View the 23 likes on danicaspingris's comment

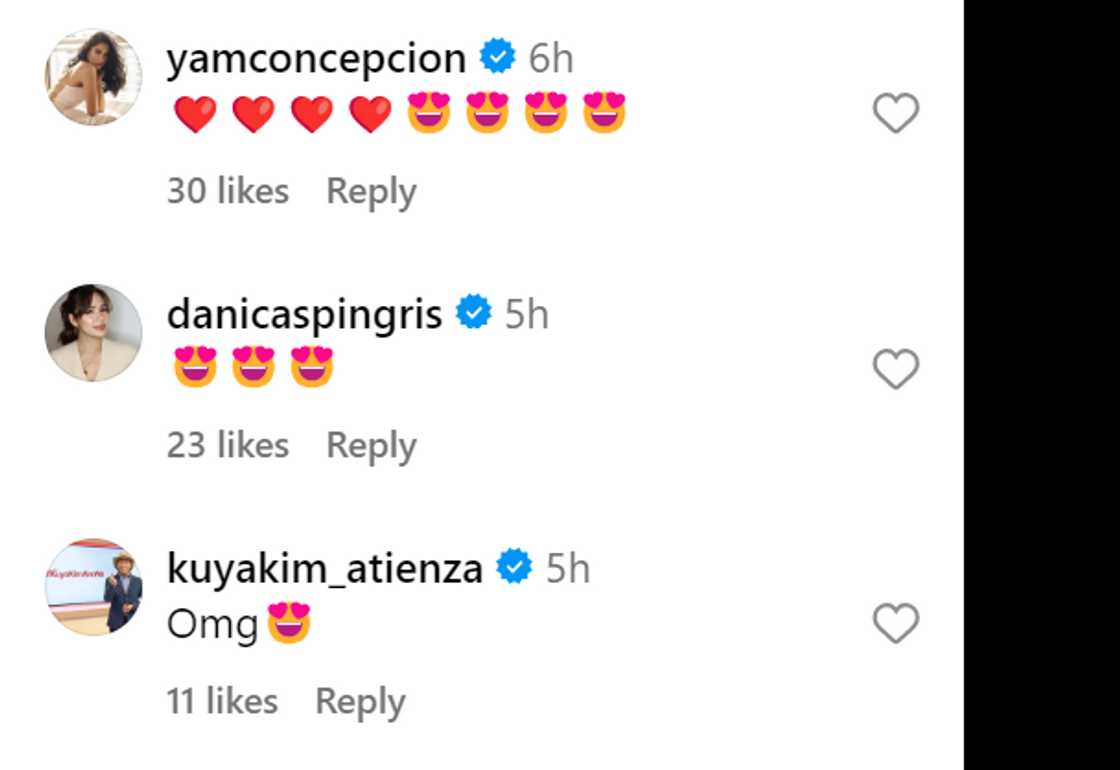(228, 446)
